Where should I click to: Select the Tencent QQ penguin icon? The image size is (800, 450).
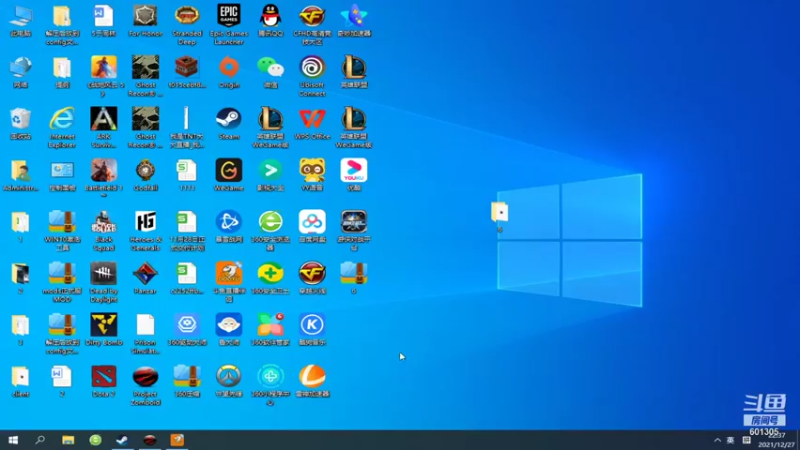point(270,21)
